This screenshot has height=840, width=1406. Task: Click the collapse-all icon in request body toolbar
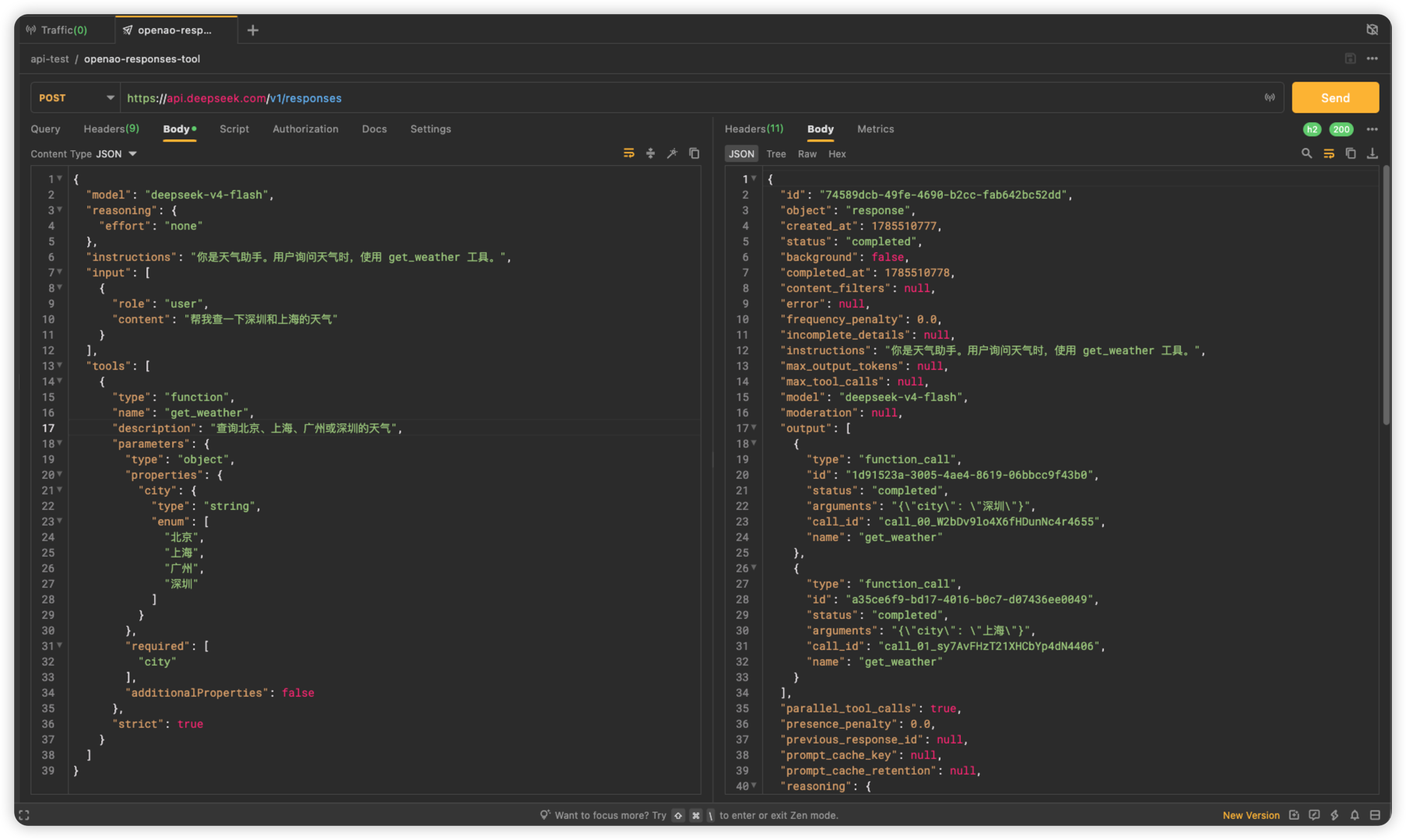(x=650, y=153)
